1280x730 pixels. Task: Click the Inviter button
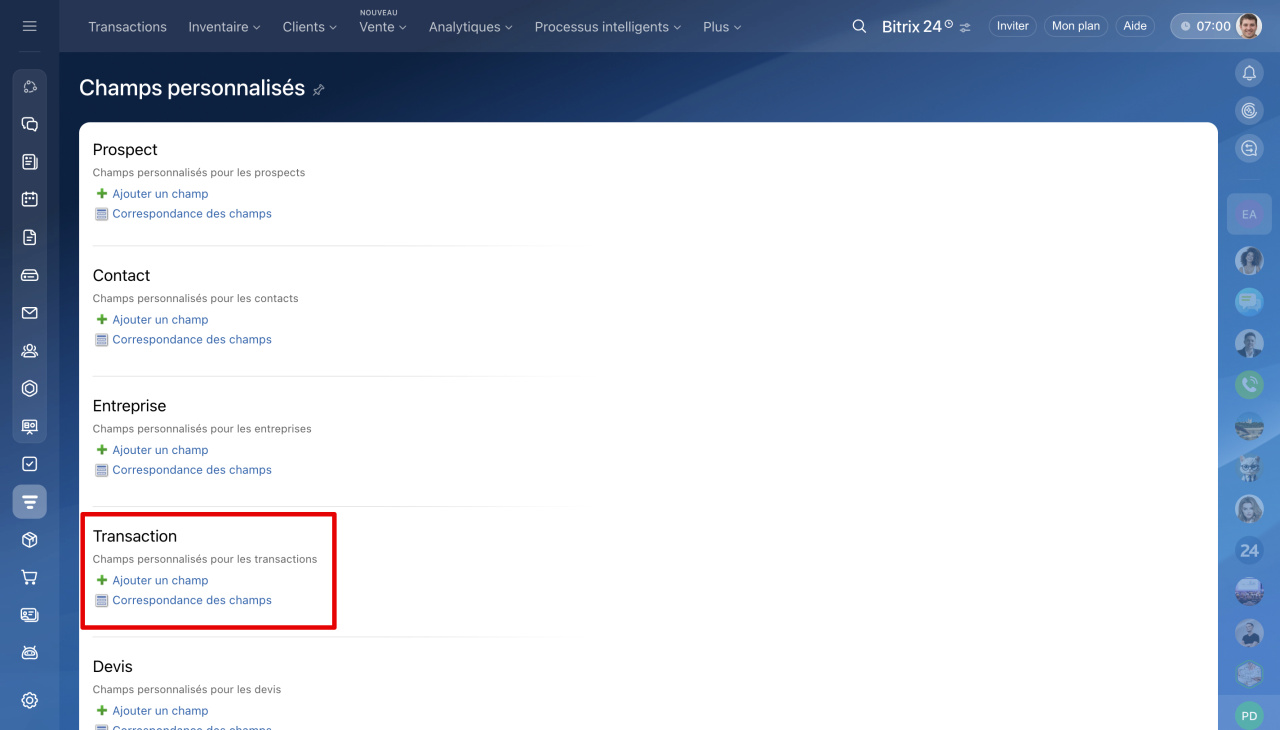point(1012,26)
